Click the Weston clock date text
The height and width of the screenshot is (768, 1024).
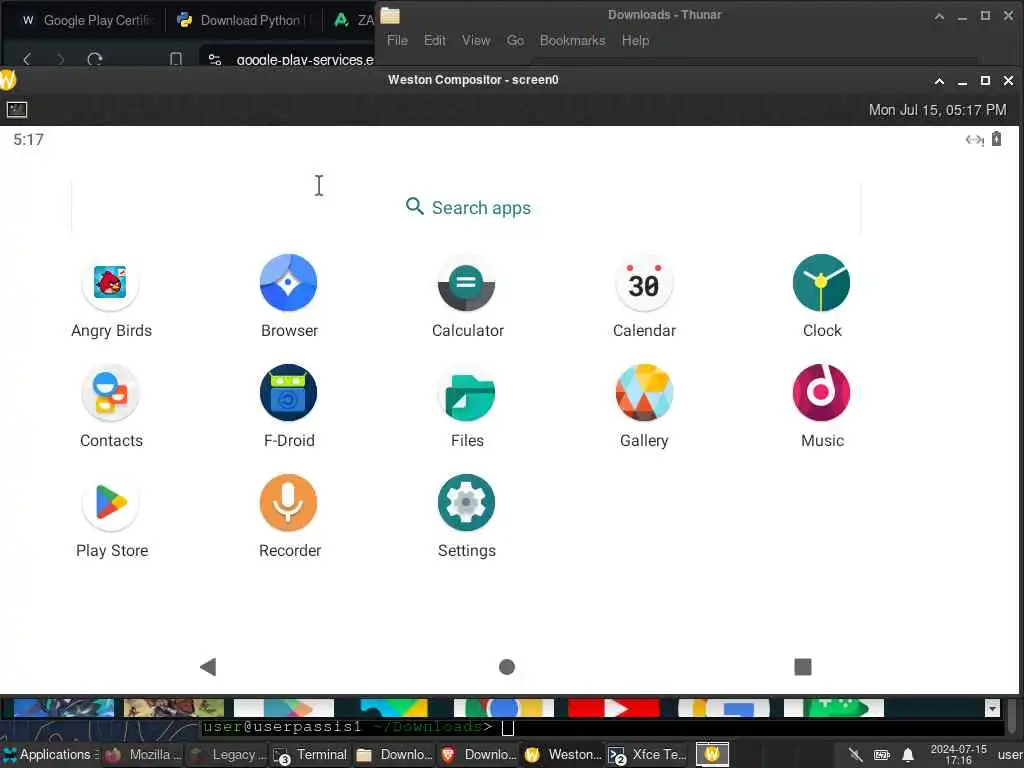tap(937, 110)
